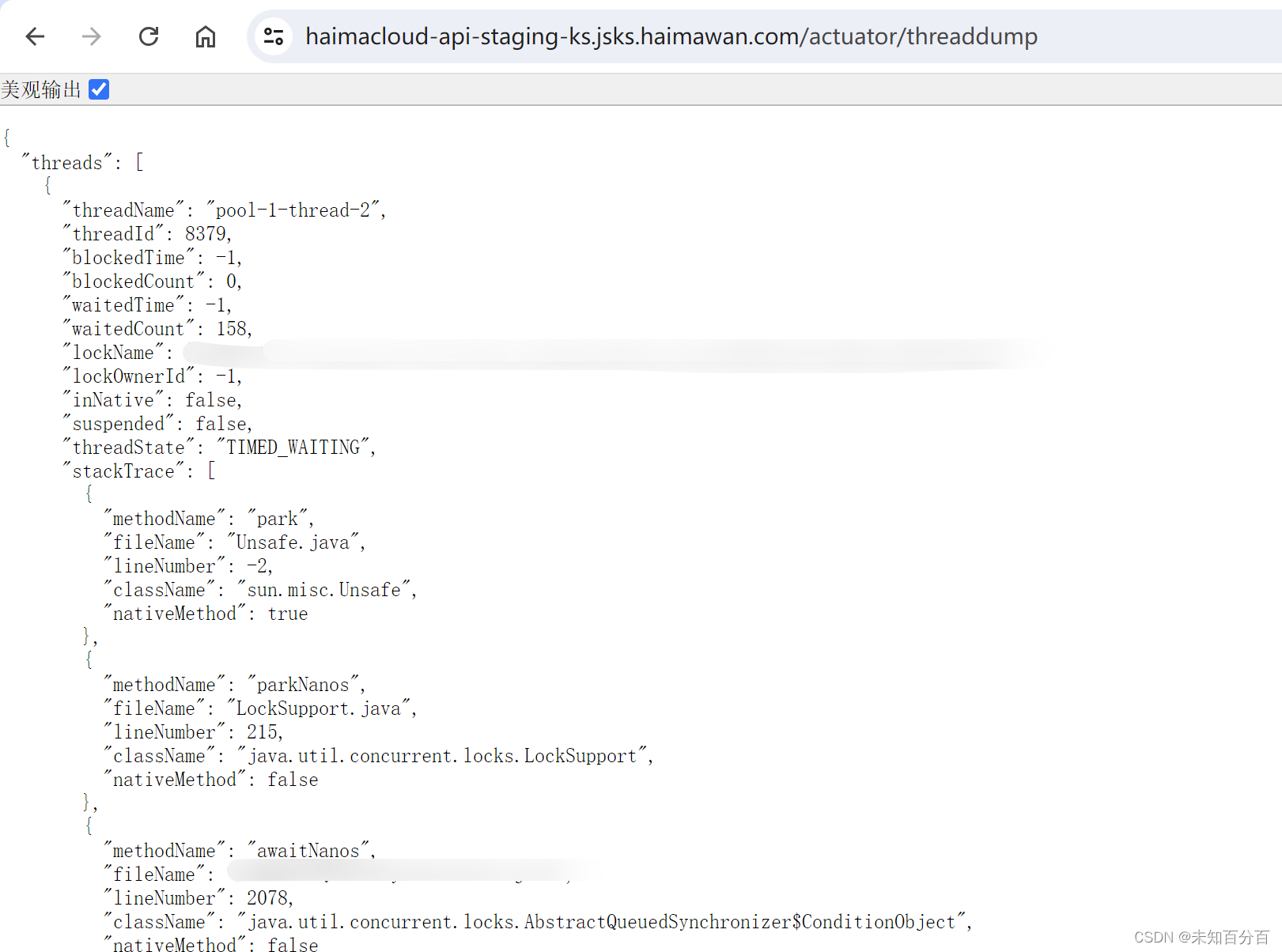1282x952 pixels.
Task: Select the threadName value "pool-1-thread-2"
Action: coord(293,210)
